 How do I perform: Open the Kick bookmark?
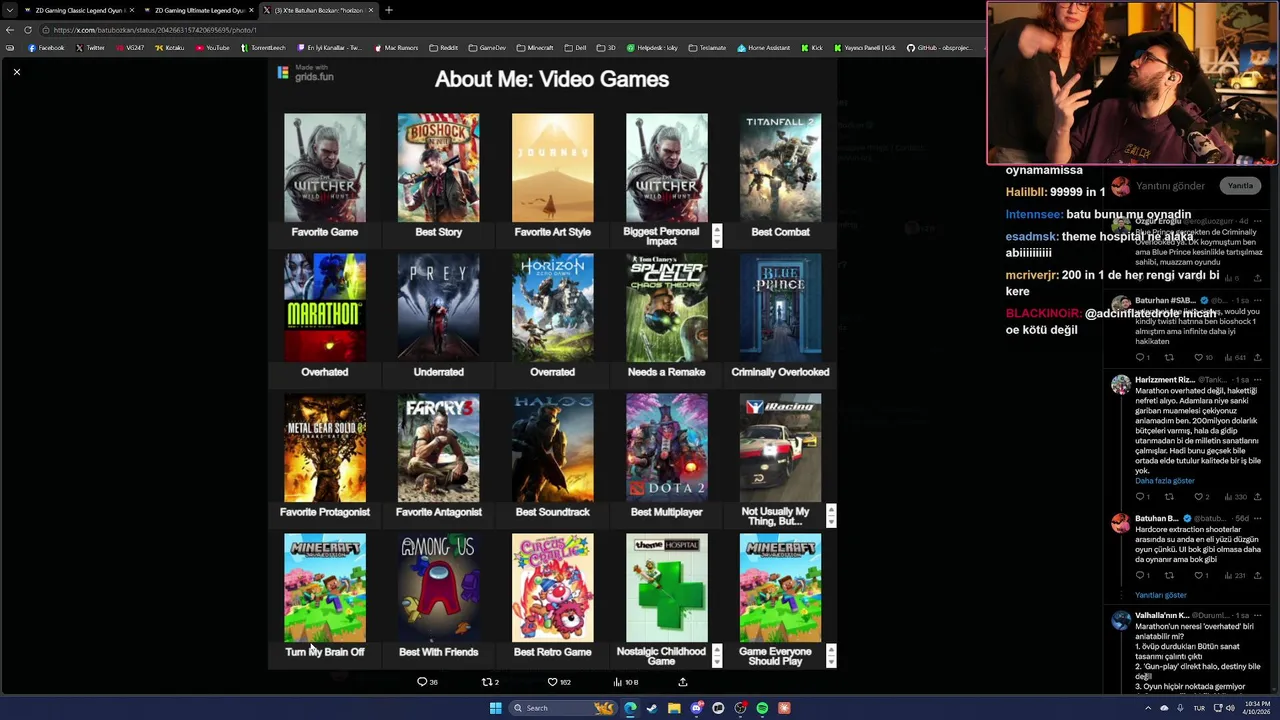pos(812,48)
